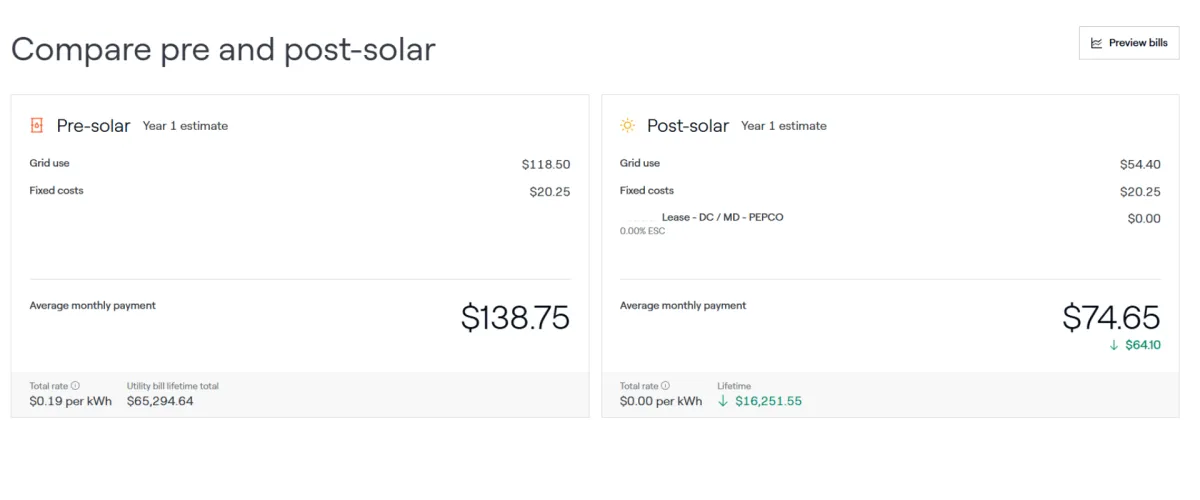Click the Post-solar Grid use amount $54.40
The height and width of the screenshot is (500, 1200).
pos(1140,164)
